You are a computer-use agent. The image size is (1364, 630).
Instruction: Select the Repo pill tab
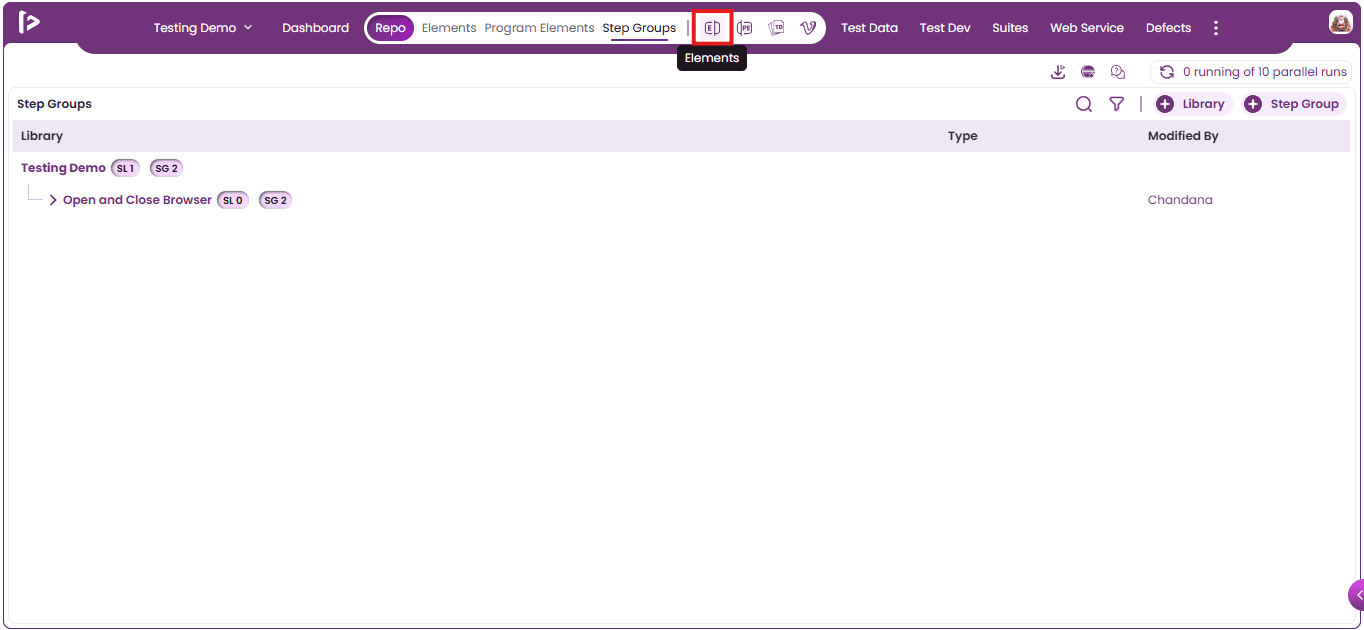[390, 28]
